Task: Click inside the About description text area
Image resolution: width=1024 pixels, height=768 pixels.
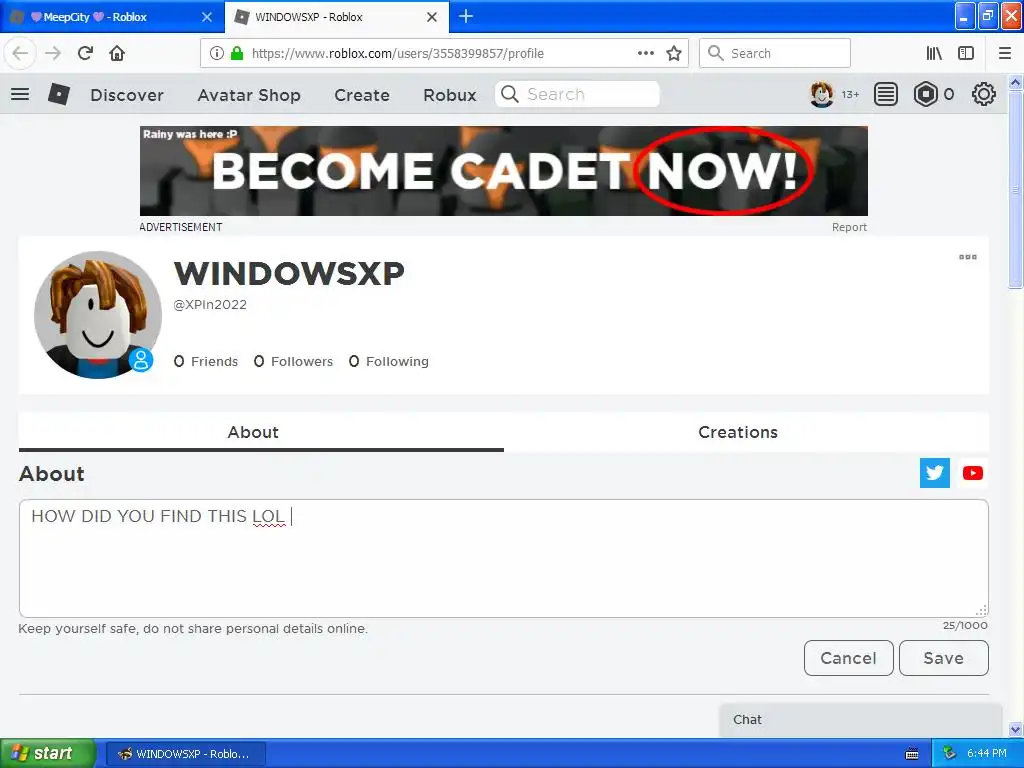Action: 504,558
